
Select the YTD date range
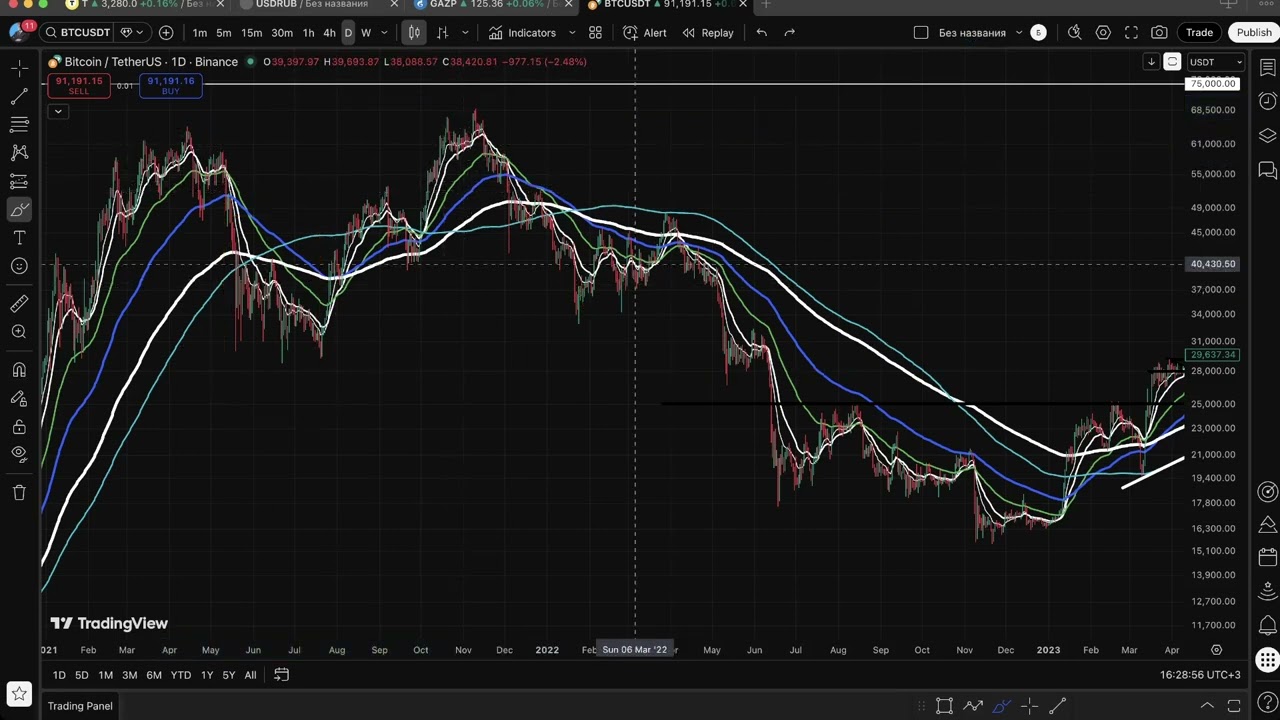point(181,675)
